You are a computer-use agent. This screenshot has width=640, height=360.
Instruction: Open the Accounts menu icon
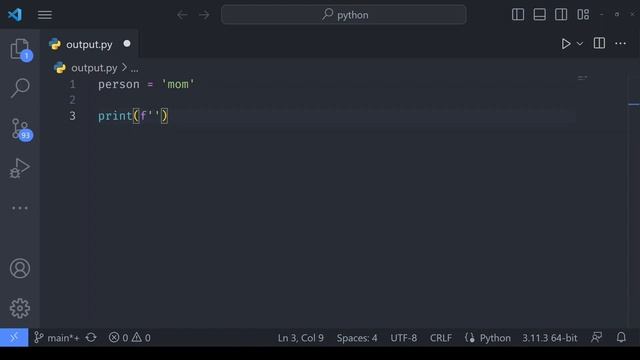20,269
